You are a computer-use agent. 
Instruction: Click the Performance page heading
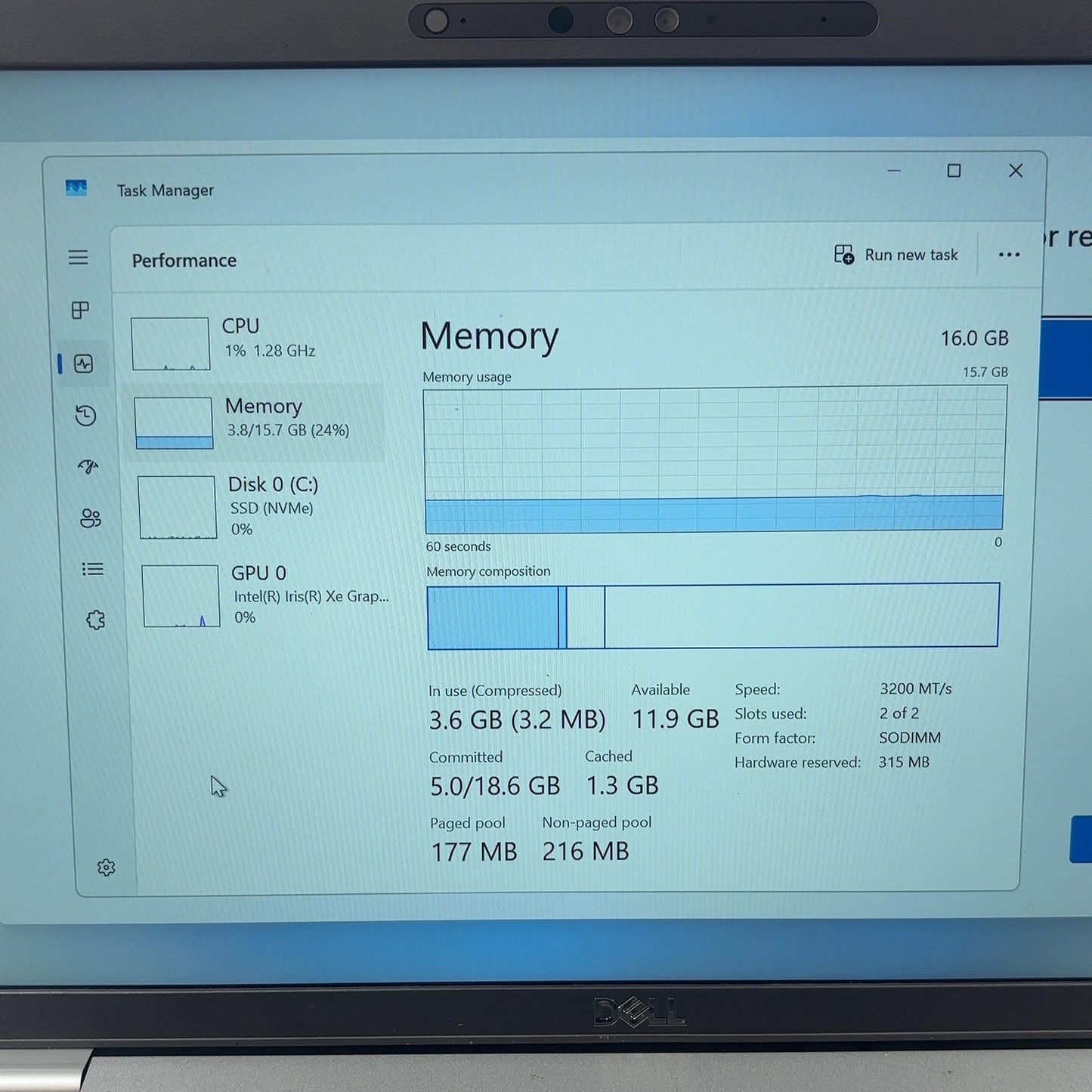[184, 261]
